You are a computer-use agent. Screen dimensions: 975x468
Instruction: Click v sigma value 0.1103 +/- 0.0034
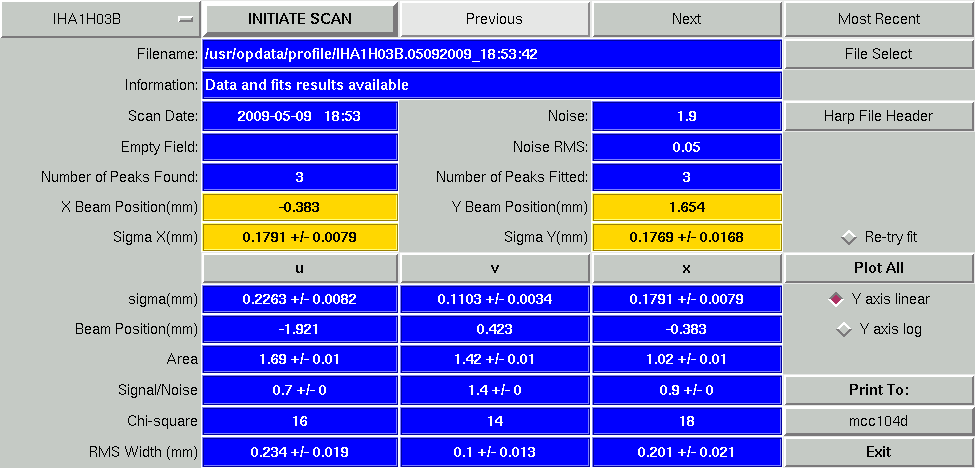point(494,299)
